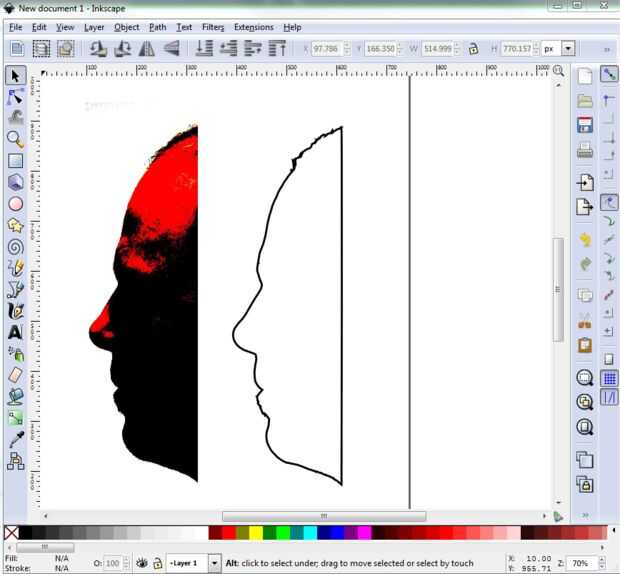The height and width of the screenshot is (574, 620).
Task: Select the Pencil freehand tool
Action: pyautogui.click(x=15, y=268)
